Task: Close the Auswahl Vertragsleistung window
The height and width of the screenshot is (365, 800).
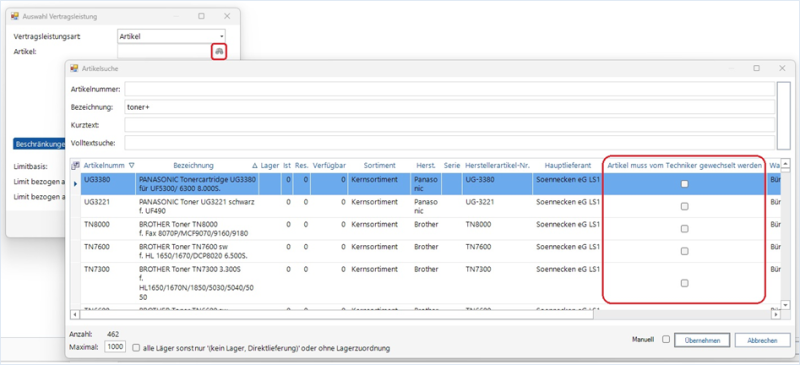Action: pos(227,16)
